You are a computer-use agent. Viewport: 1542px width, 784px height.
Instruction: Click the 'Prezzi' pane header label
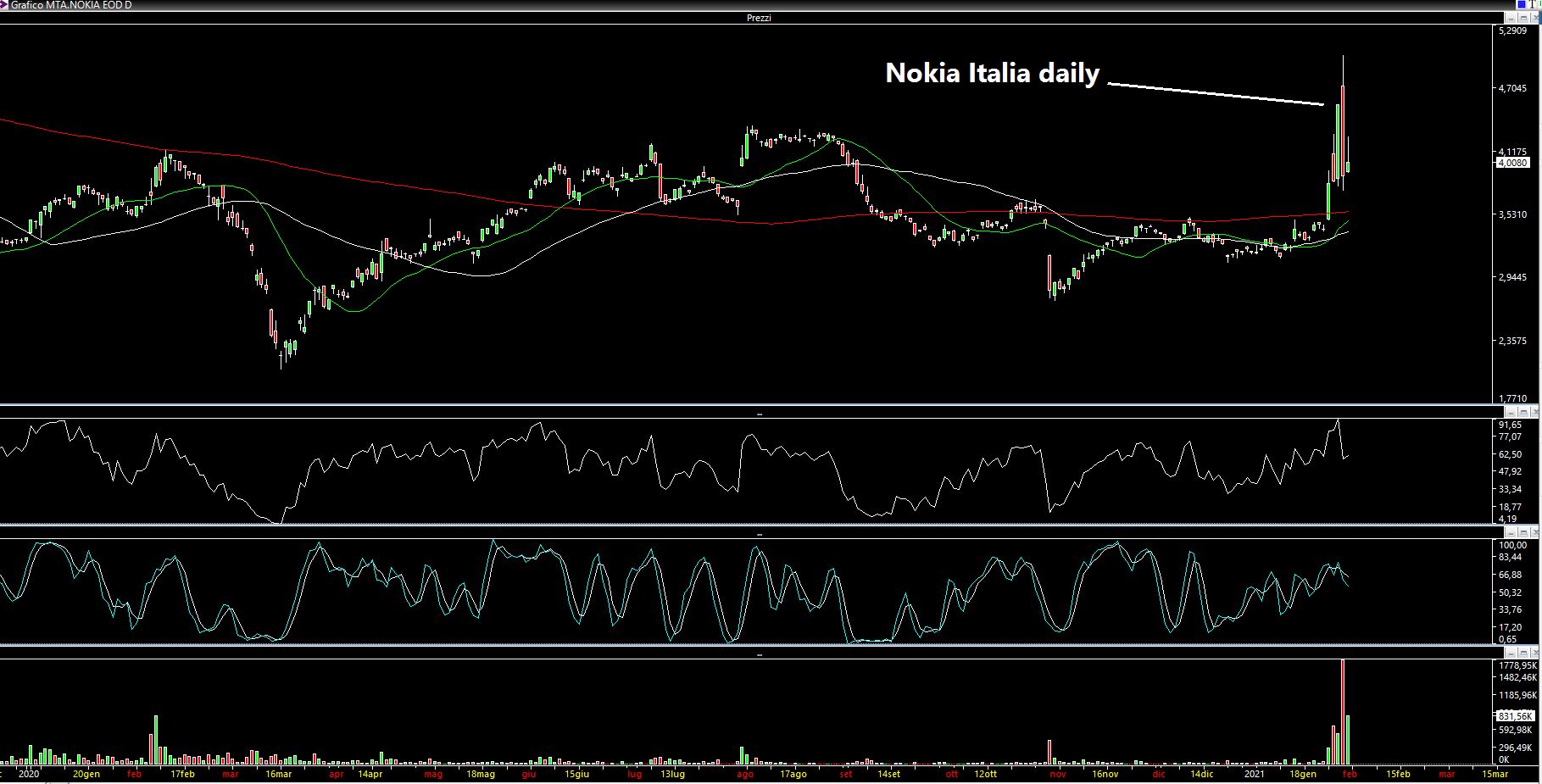tap(759, 18)
